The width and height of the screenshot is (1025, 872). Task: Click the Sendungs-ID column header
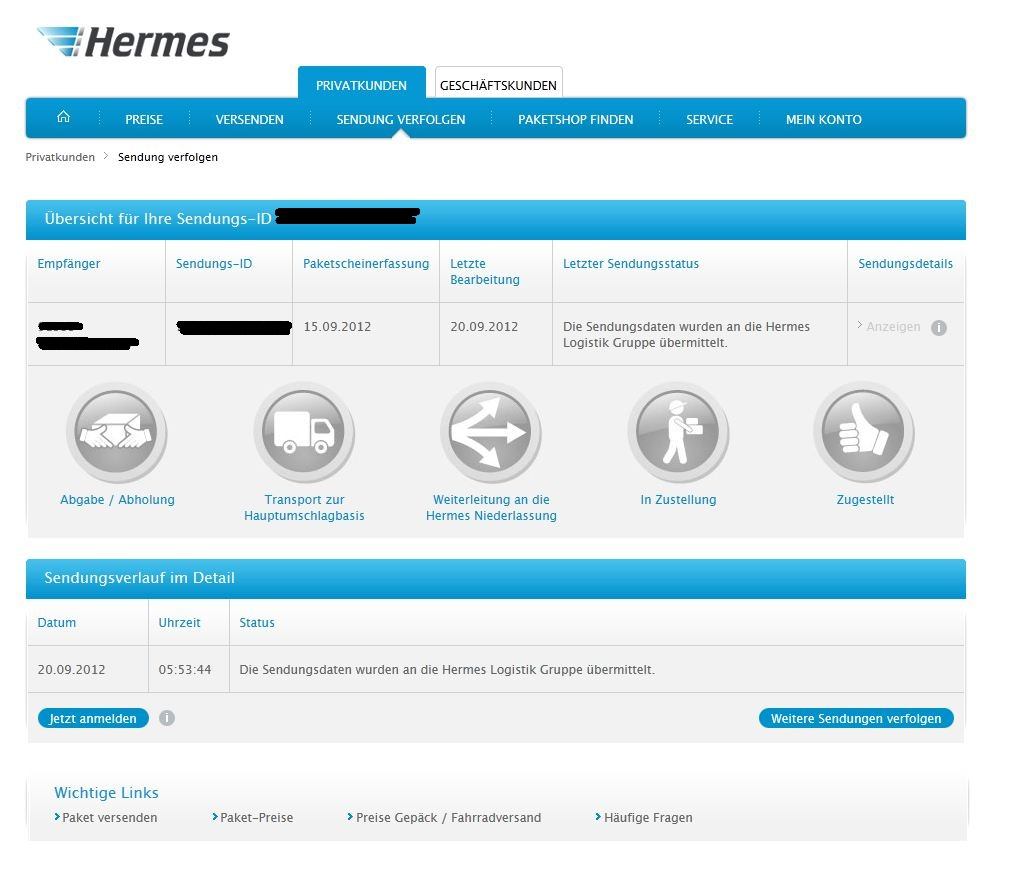pyautogui.click(x=214, y=263)
